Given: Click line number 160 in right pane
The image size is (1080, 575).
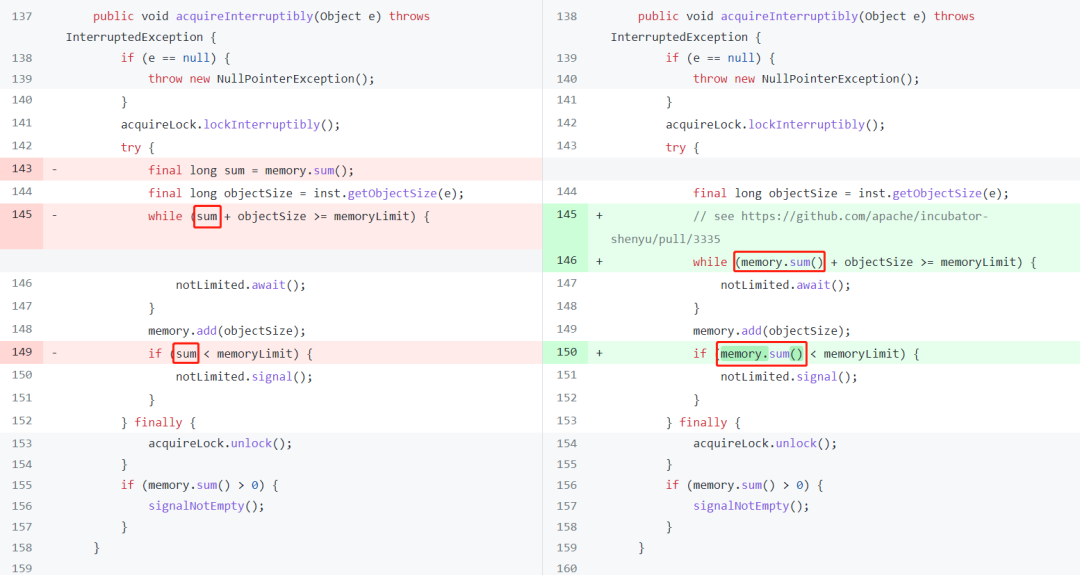Looking at the screenshot, I should (x=567, y=568).
